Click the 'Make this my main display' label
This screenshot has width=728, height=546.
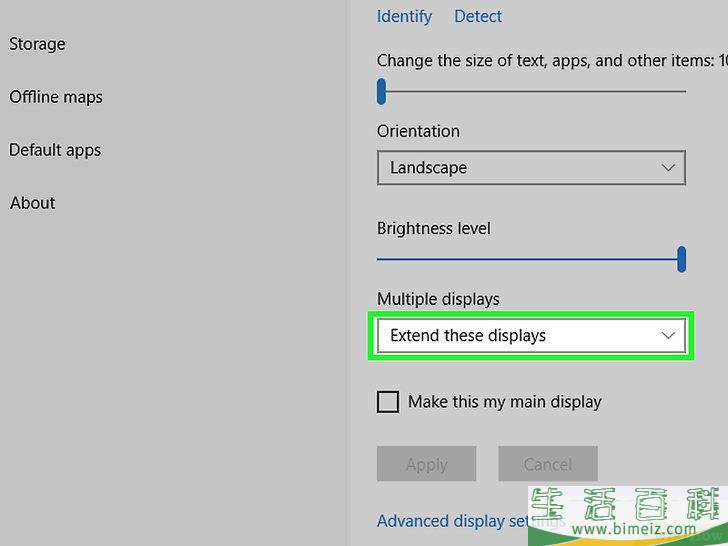(504, 402)
